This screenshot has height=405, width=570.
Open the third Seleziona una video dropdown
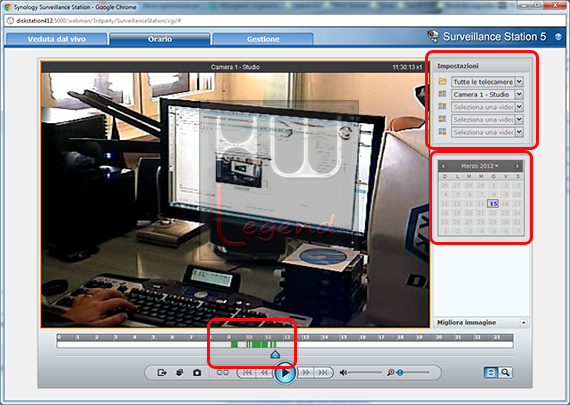(487, 132)
